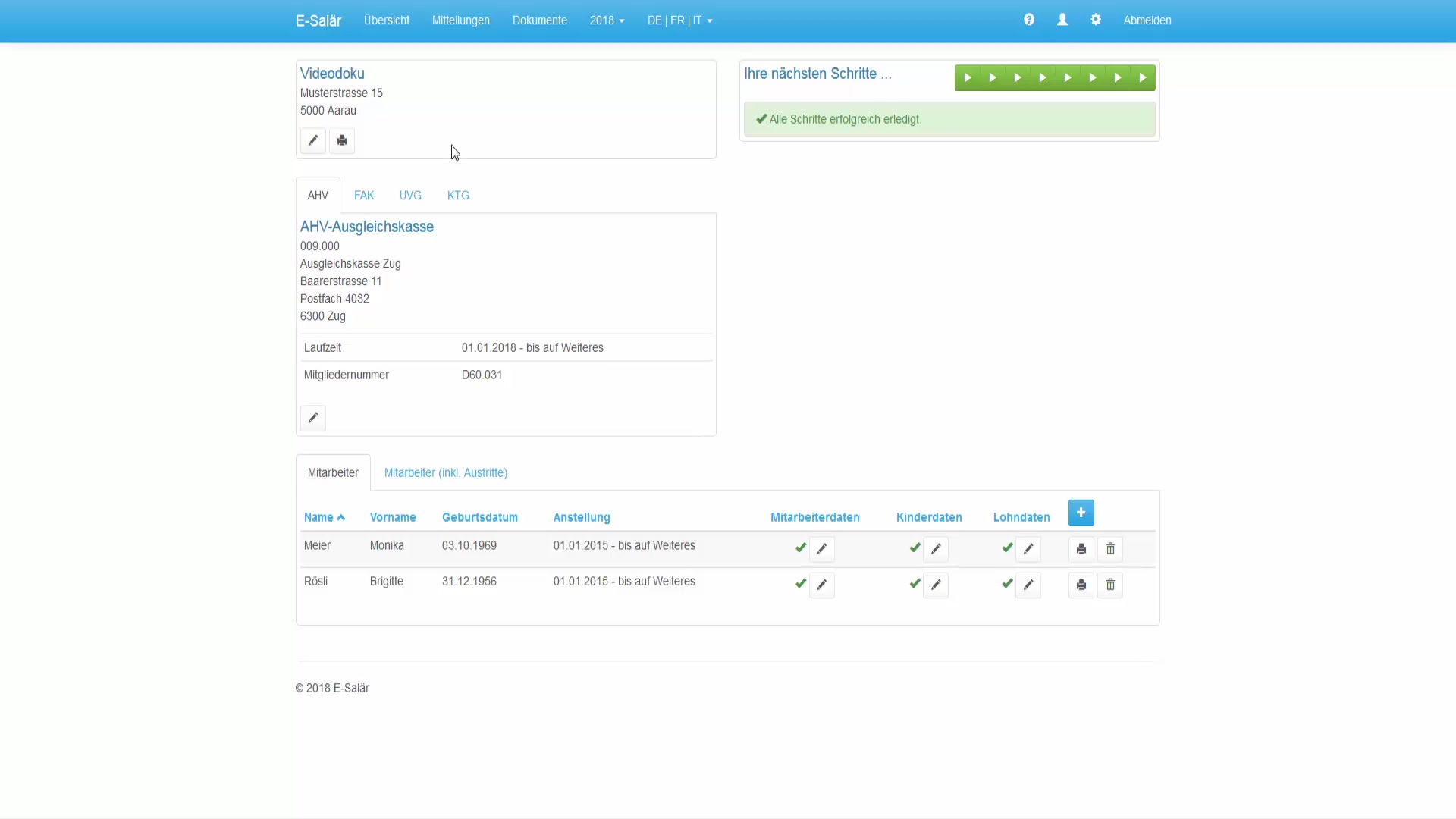This screenshot has width=1456, height=819.
Task: Add a new employee with plus button
Action: (1081, 513)
